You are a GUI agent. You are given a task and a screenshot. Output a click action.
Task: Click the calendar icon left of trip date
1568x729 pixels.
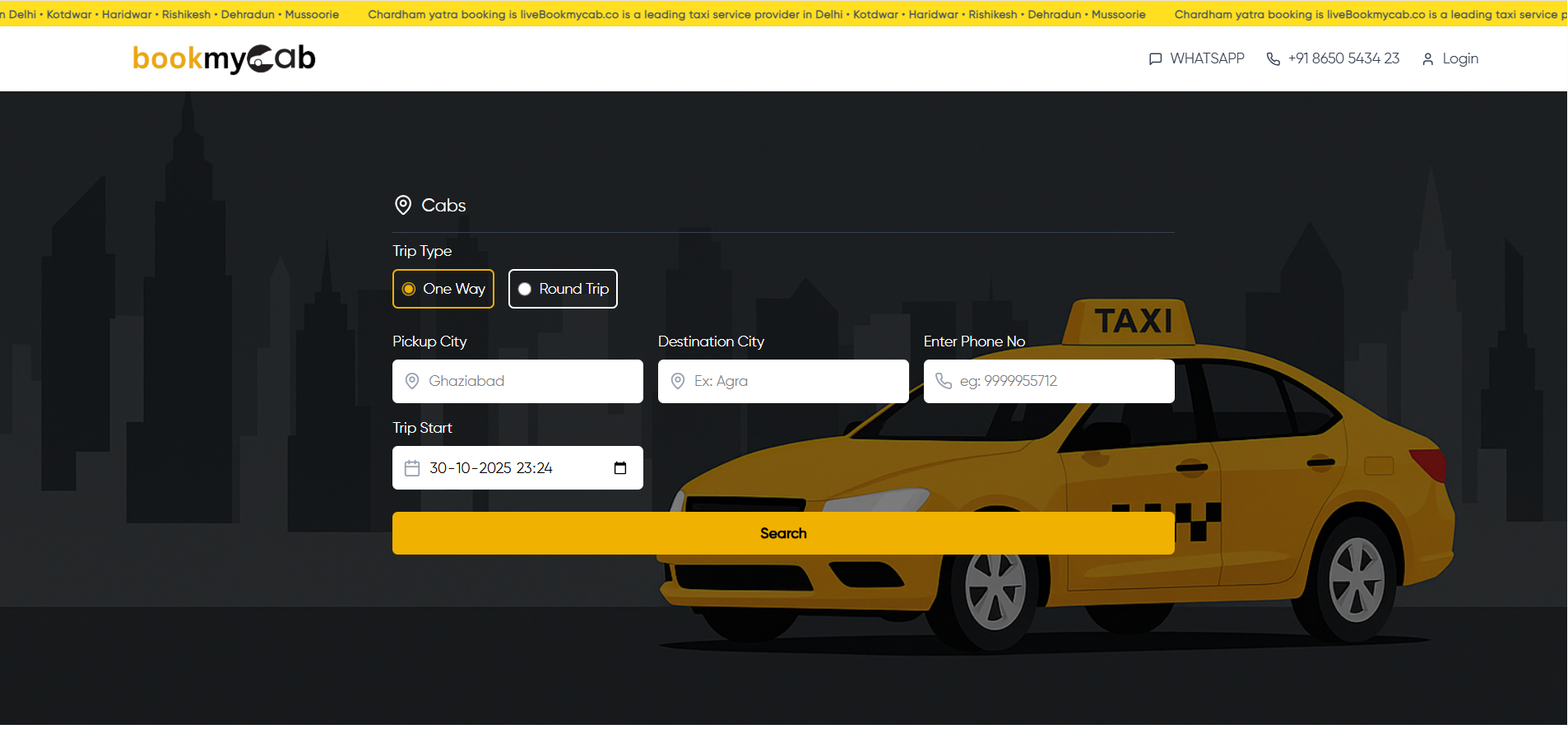pyautogui.click(x=412, y=468)
